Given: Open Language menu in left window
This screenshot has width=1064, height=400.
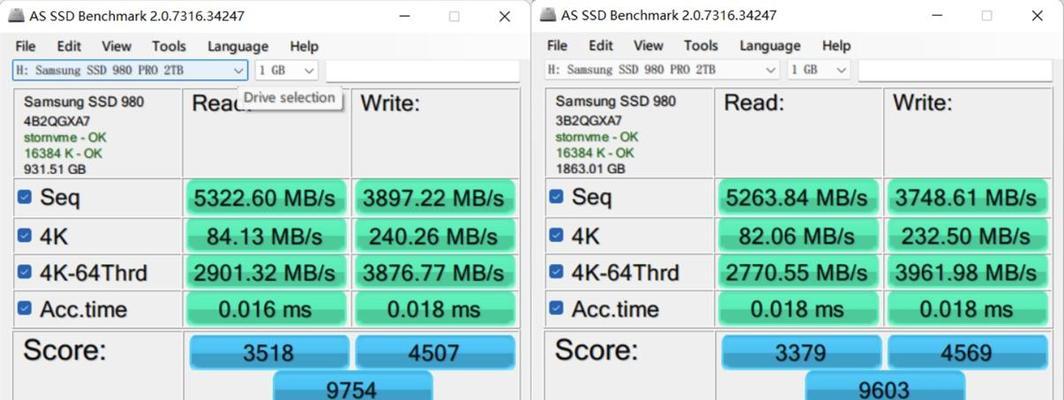Looking at the screenshot, I should [x=238, y=46].
